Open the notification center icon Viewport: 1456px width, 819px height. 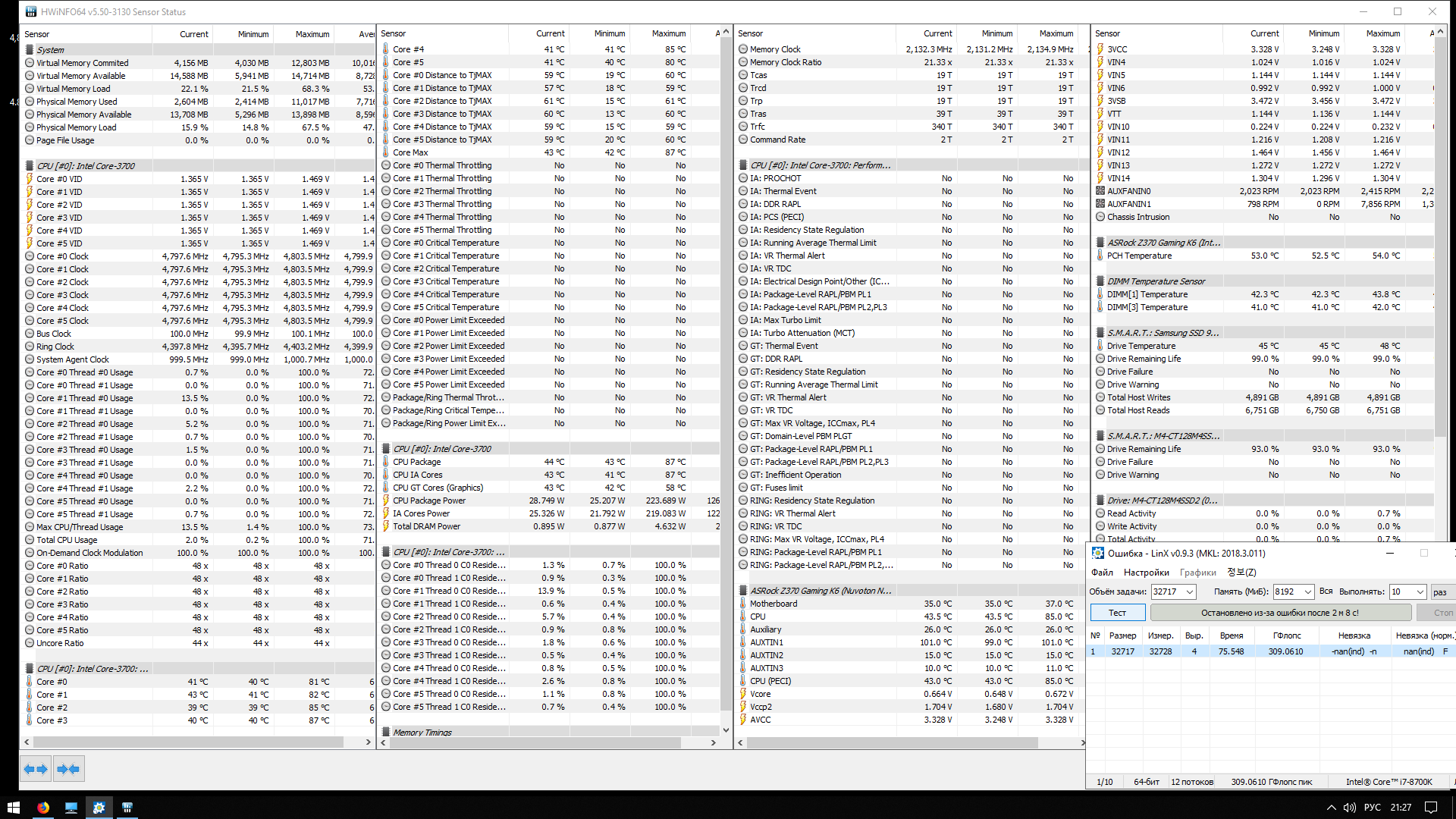[x=1430, y=808]
